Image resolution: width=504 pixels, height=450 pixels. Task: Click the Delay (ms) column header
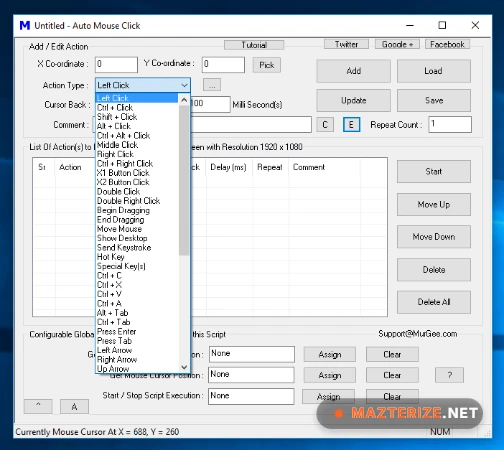pos(228,167)
